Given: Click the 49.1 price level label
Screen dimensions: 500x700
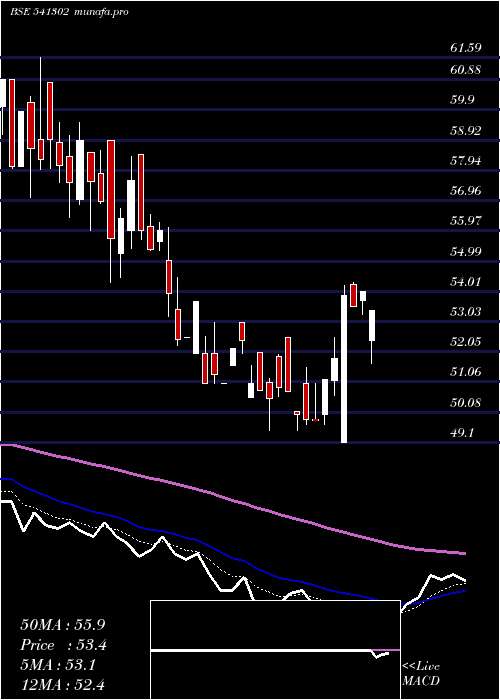Looking at the screenshot, I should pos(462,433).
